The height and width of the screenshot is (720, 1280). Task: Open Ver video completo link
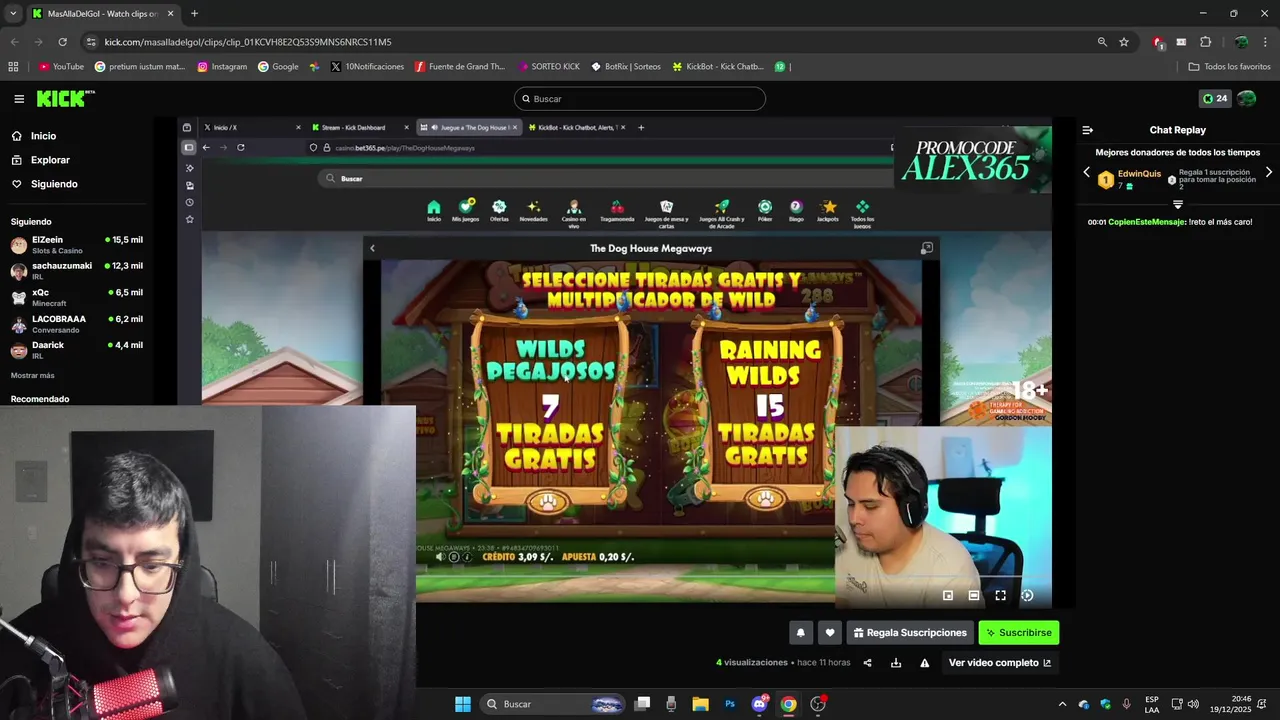point(1000,663)
